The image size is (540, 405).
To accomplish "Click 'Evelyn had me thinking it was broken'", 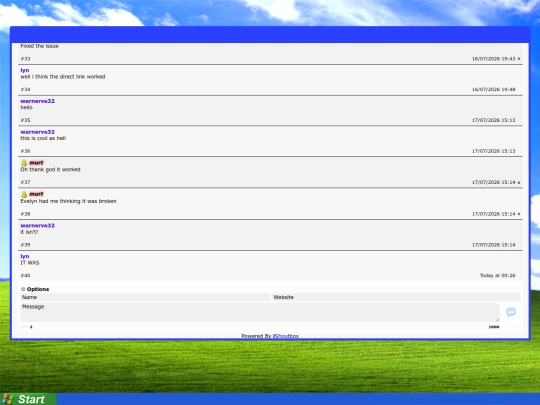I will 68,201.
